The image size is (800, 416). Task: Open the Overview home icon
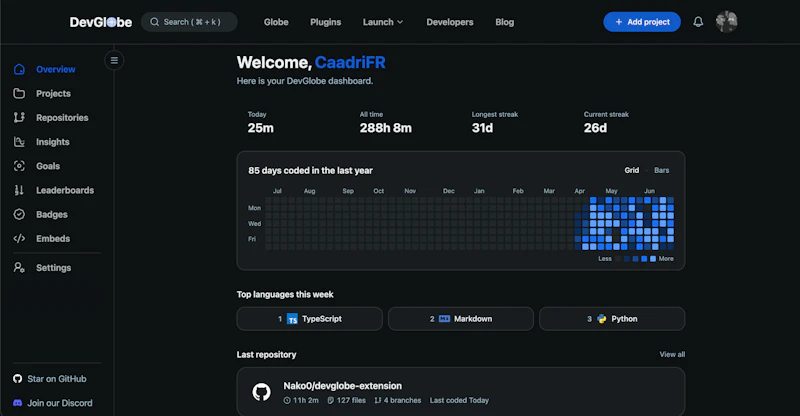(19, 69)
